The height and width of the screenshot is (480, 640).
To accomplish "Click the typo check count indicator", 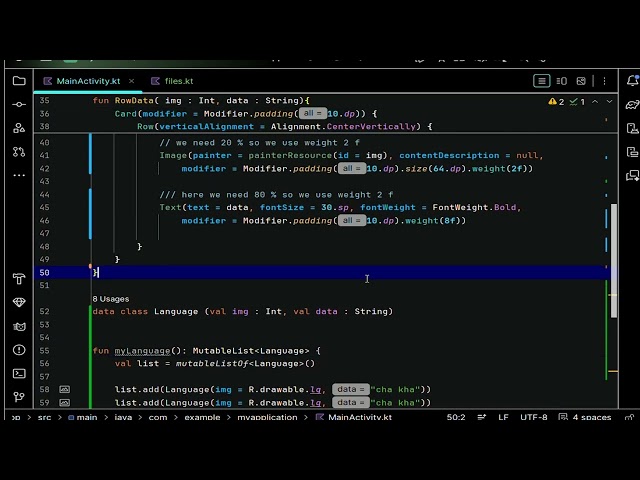I will 577,102.
